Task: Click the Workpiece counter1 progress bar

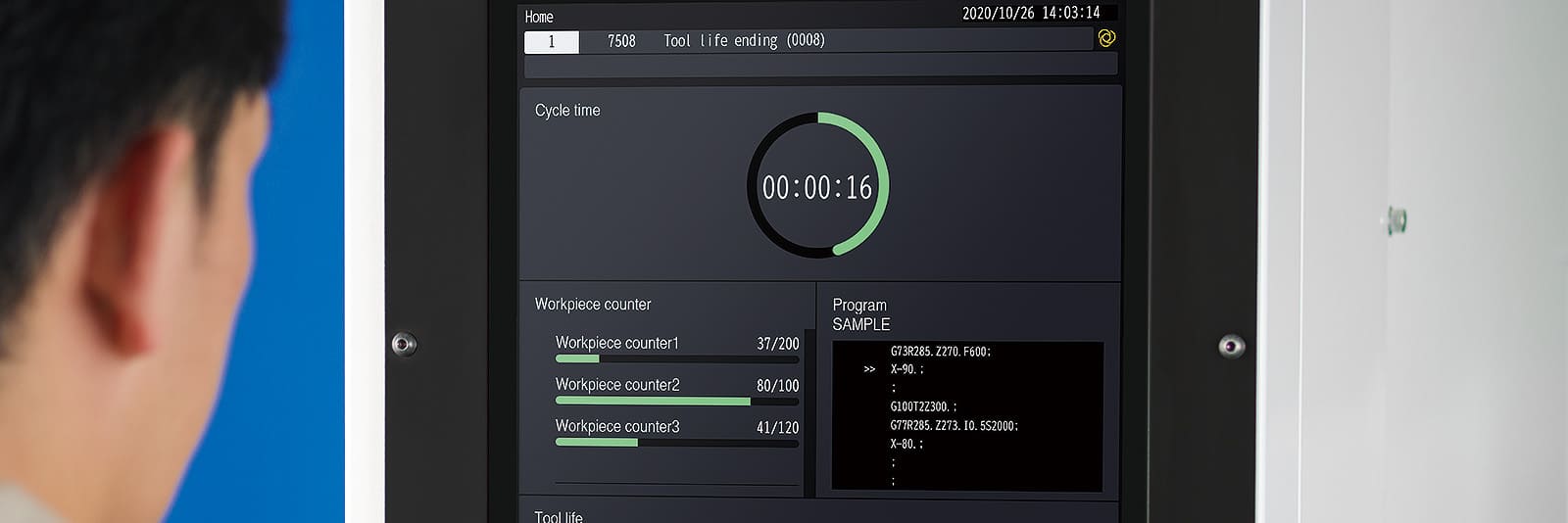Action: point(676,359)
